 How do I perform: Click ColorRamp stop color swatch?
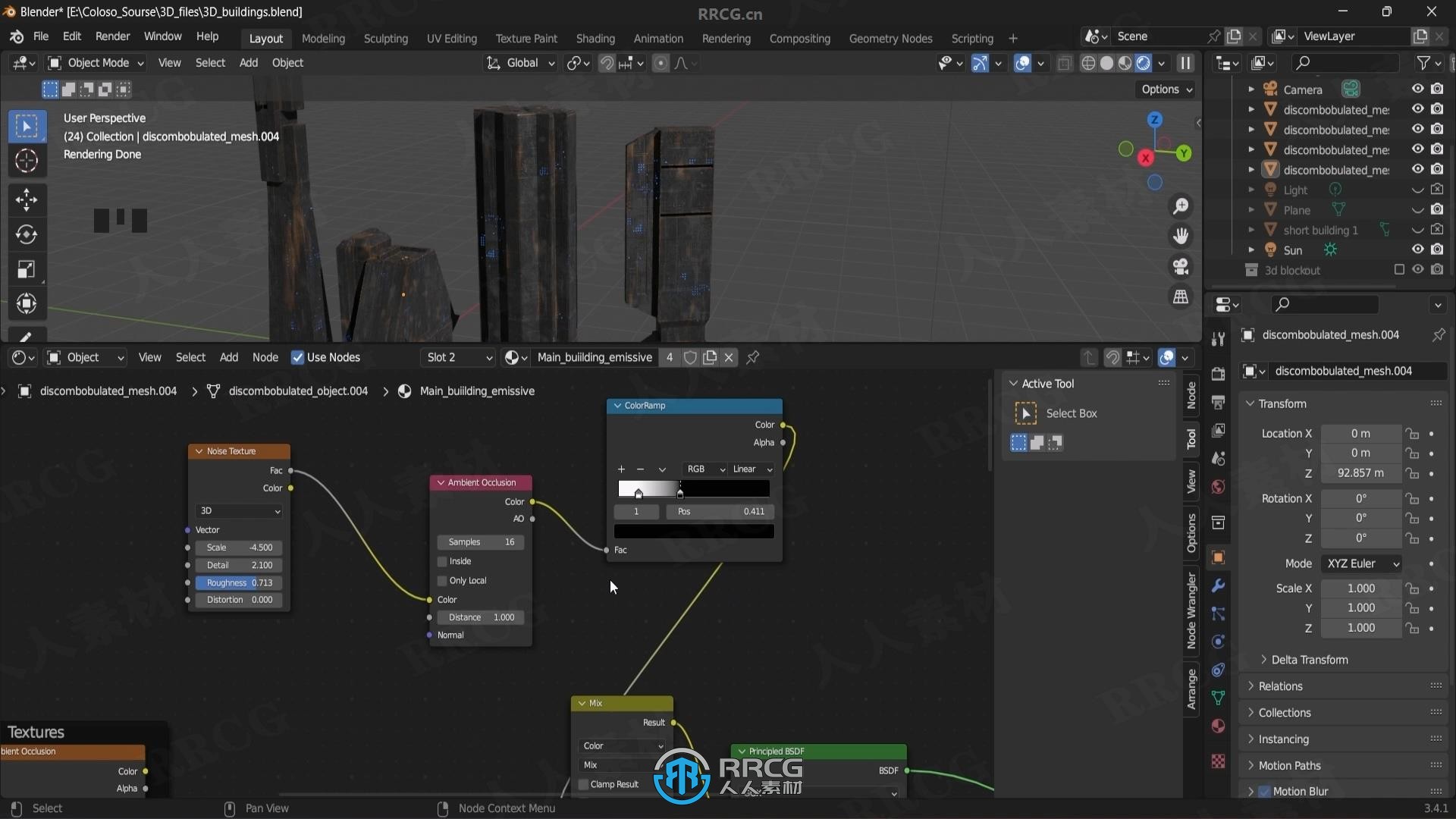click(x=694, y=532)
